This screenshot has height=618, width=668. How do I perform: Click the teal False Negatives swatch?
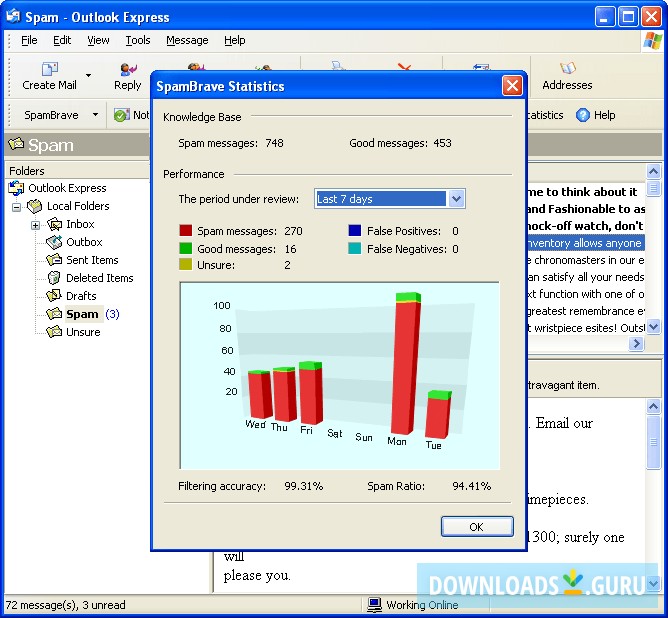coord(354,248)
